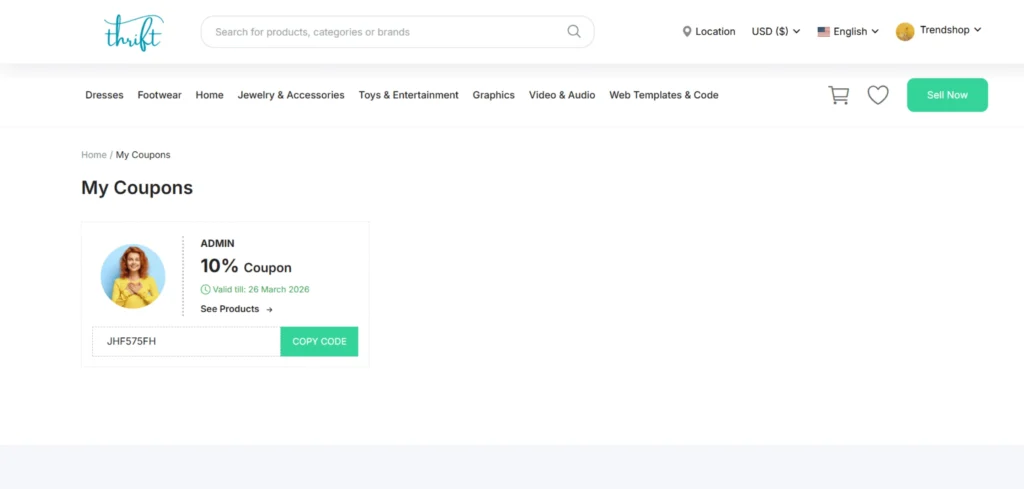Click the Location pin icon
This screenshot has width=1024, height=489.
(x=687, y=32)
